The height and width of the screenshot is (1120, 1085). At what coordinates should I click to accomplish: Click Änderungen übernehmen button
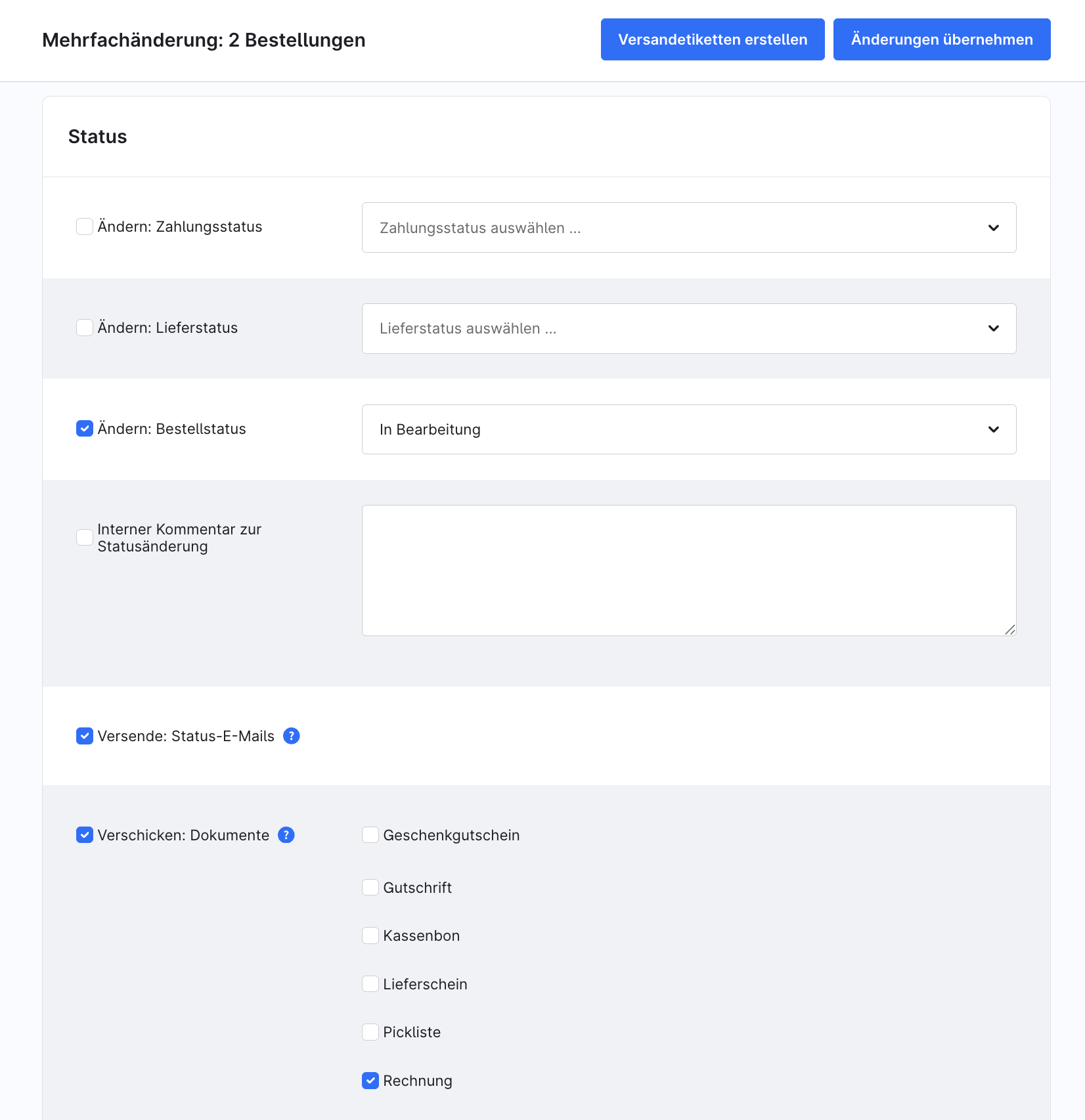[x=941, y=39]
